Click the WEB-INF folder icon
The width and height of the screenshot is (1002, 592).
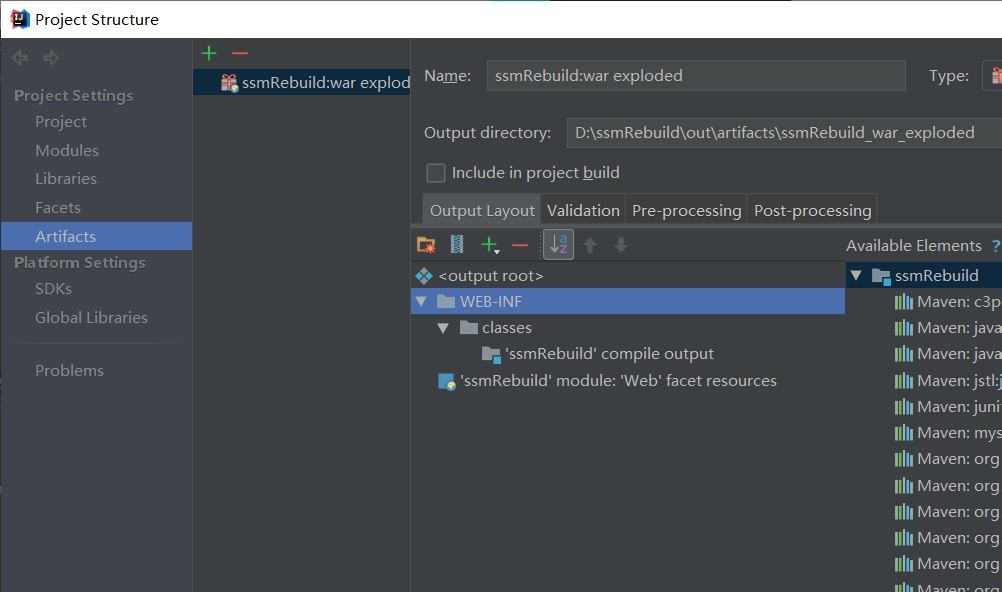pos(446,301)
